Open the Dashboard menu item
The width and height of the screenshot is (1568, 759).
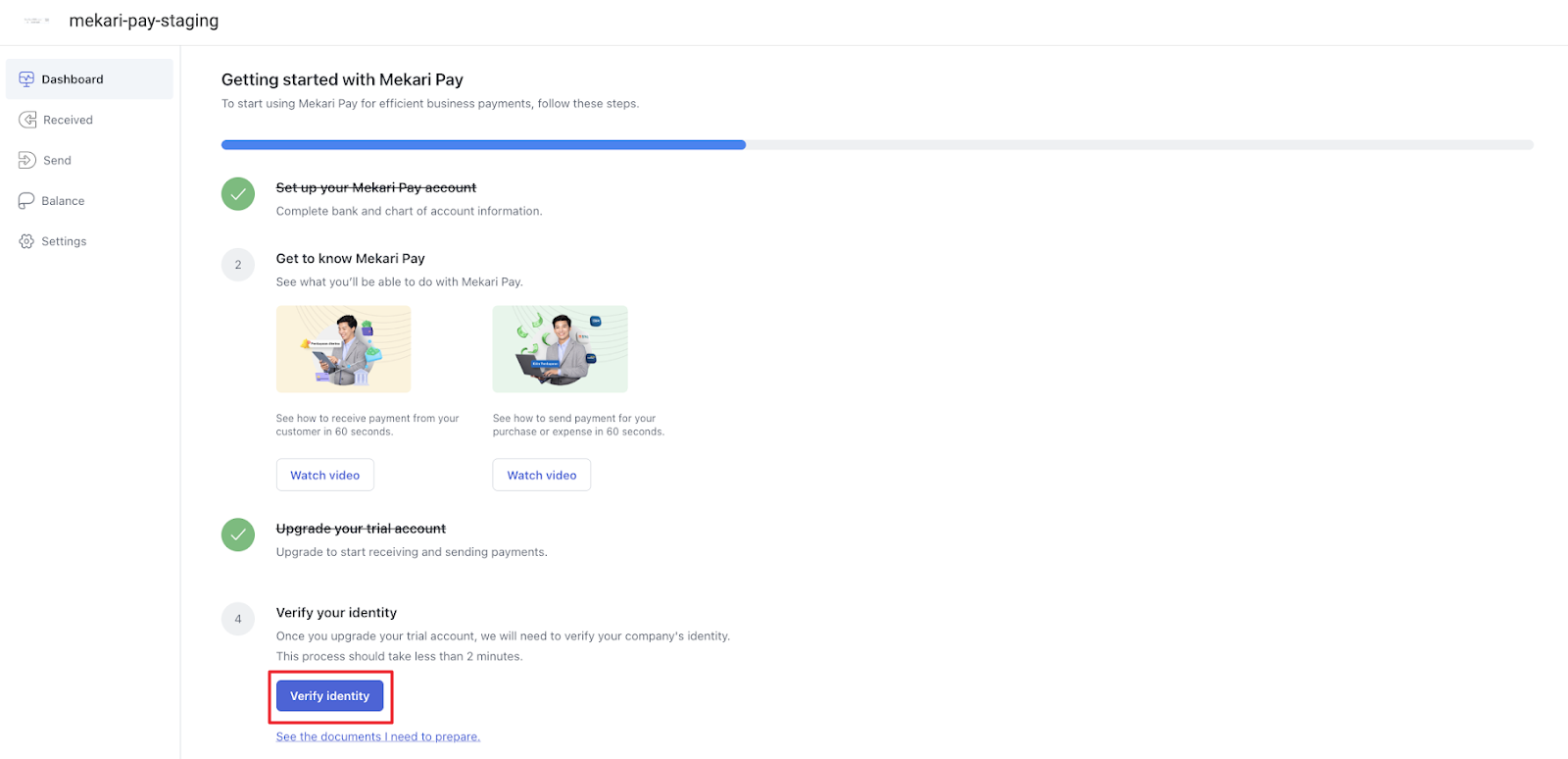coord(89,79)
